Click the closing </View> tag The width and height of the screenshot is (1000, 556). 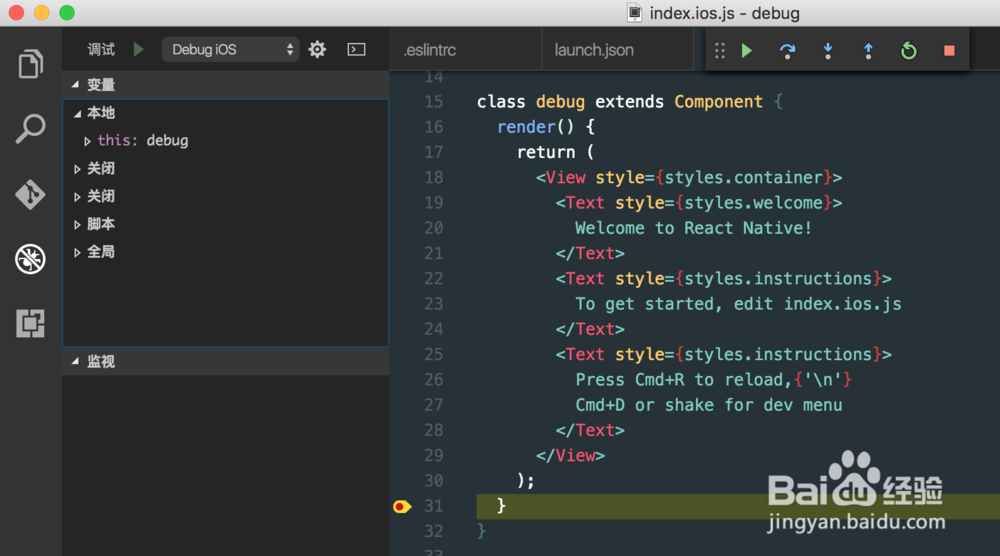click(x=570, y=455)
